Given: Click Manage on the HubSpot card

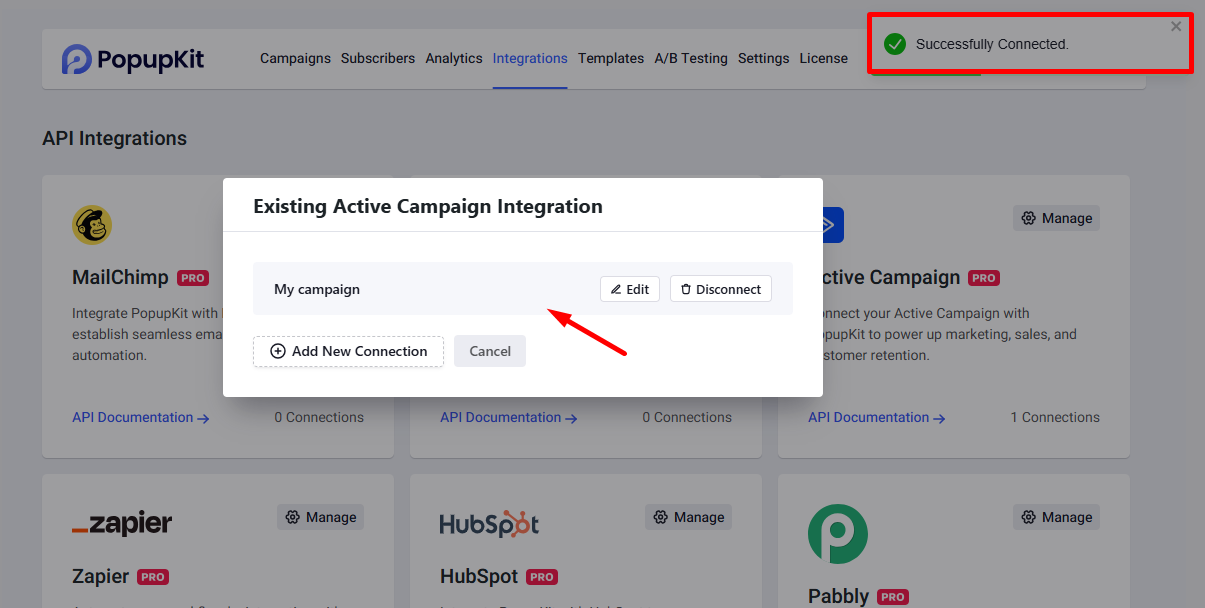Looking at the screenshot, I should pos(688,517).
